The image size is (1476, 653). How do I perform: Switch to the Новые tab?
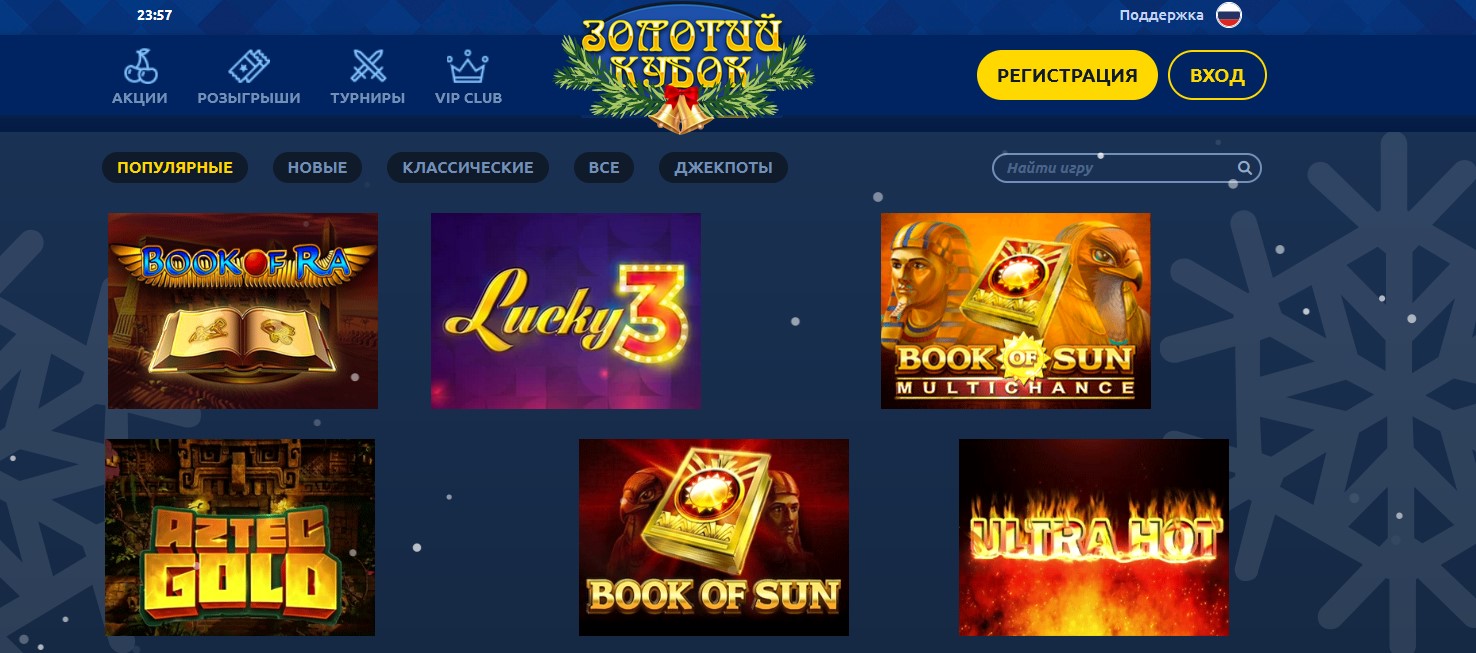coord(318,168)
